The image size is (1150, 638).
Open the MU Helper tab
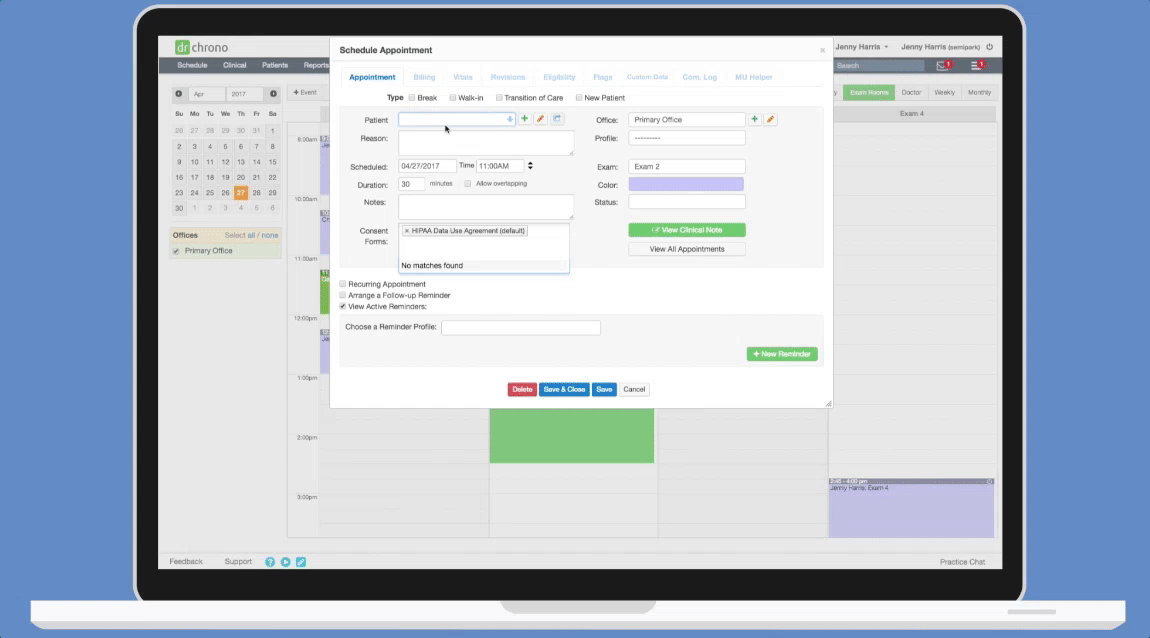(x=753, y=77)
